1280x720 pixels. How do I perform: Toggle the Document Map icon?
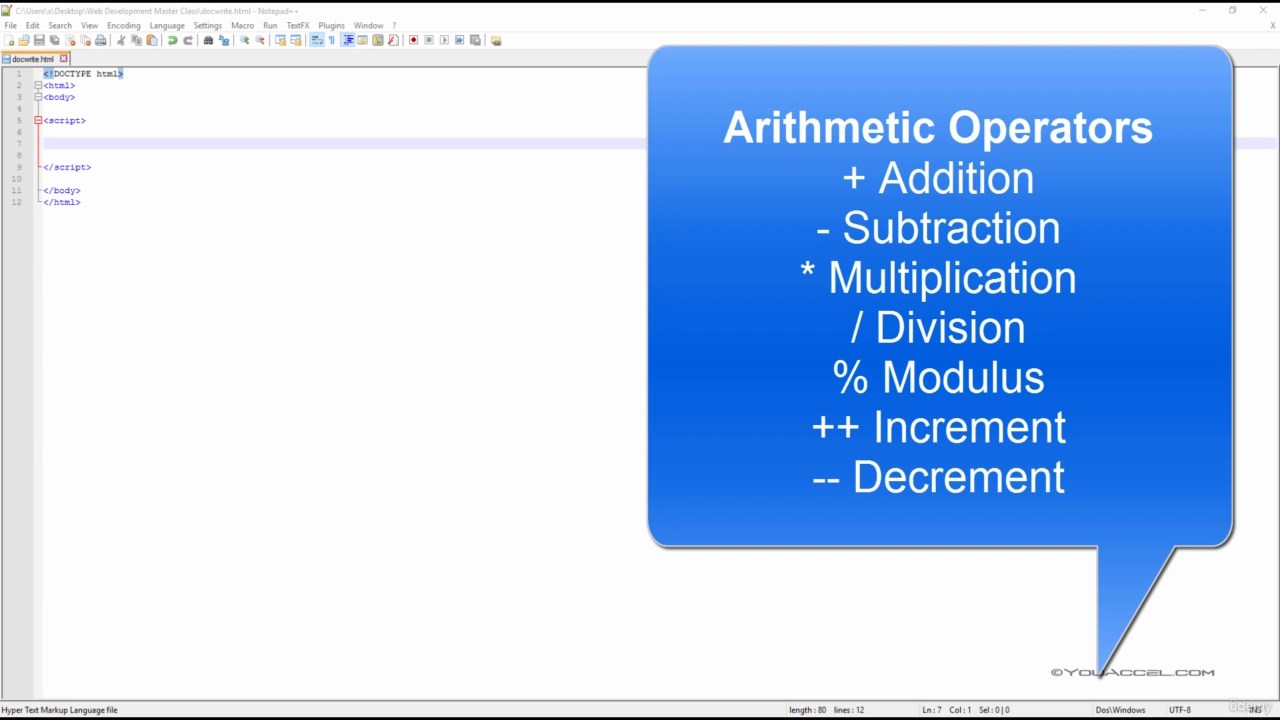378,40
